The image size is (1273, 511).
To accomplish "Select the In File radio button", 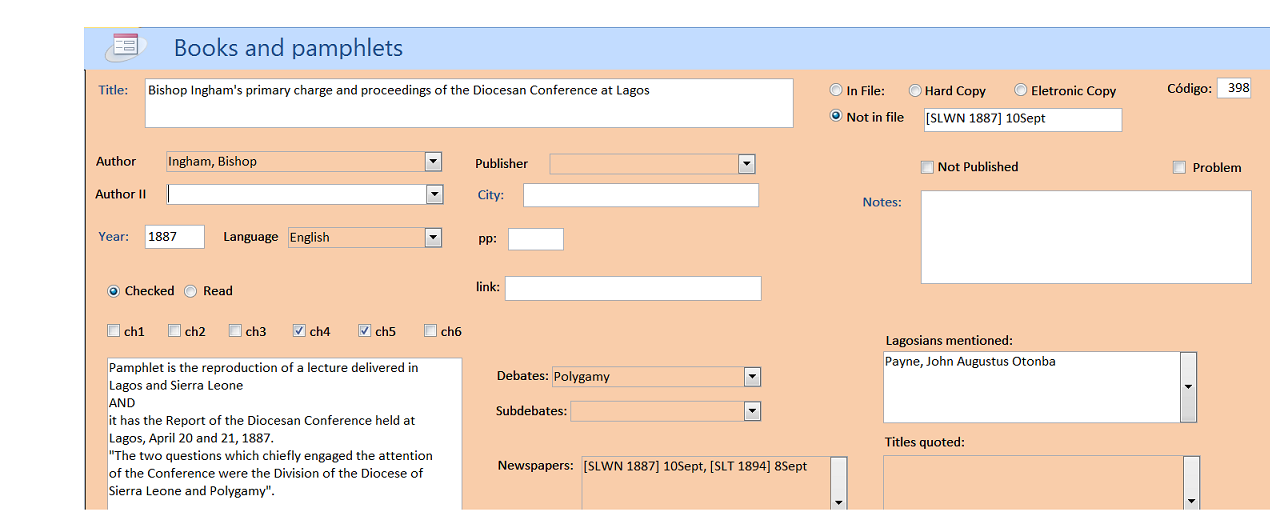I will pyautogui.click(x=836, y=90).
